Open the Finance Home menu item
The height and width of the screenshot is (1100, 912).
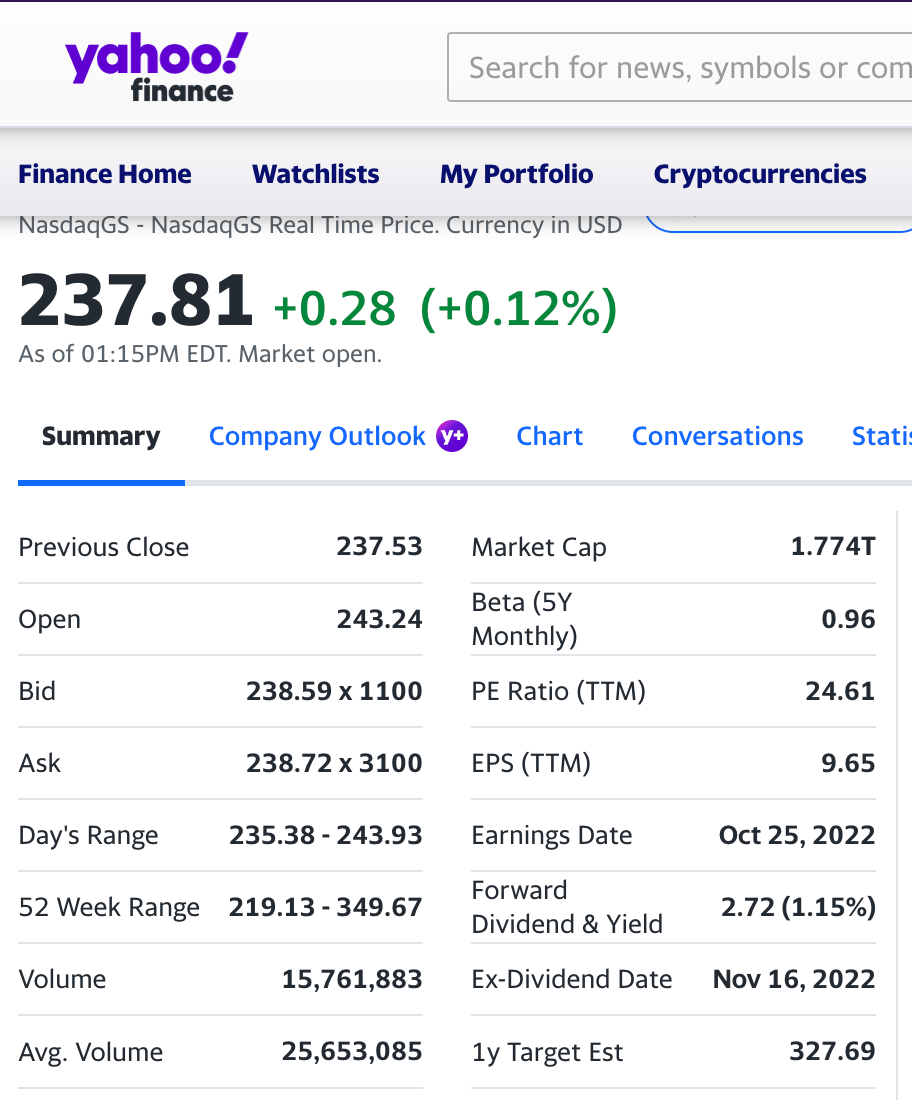[105, 174]
